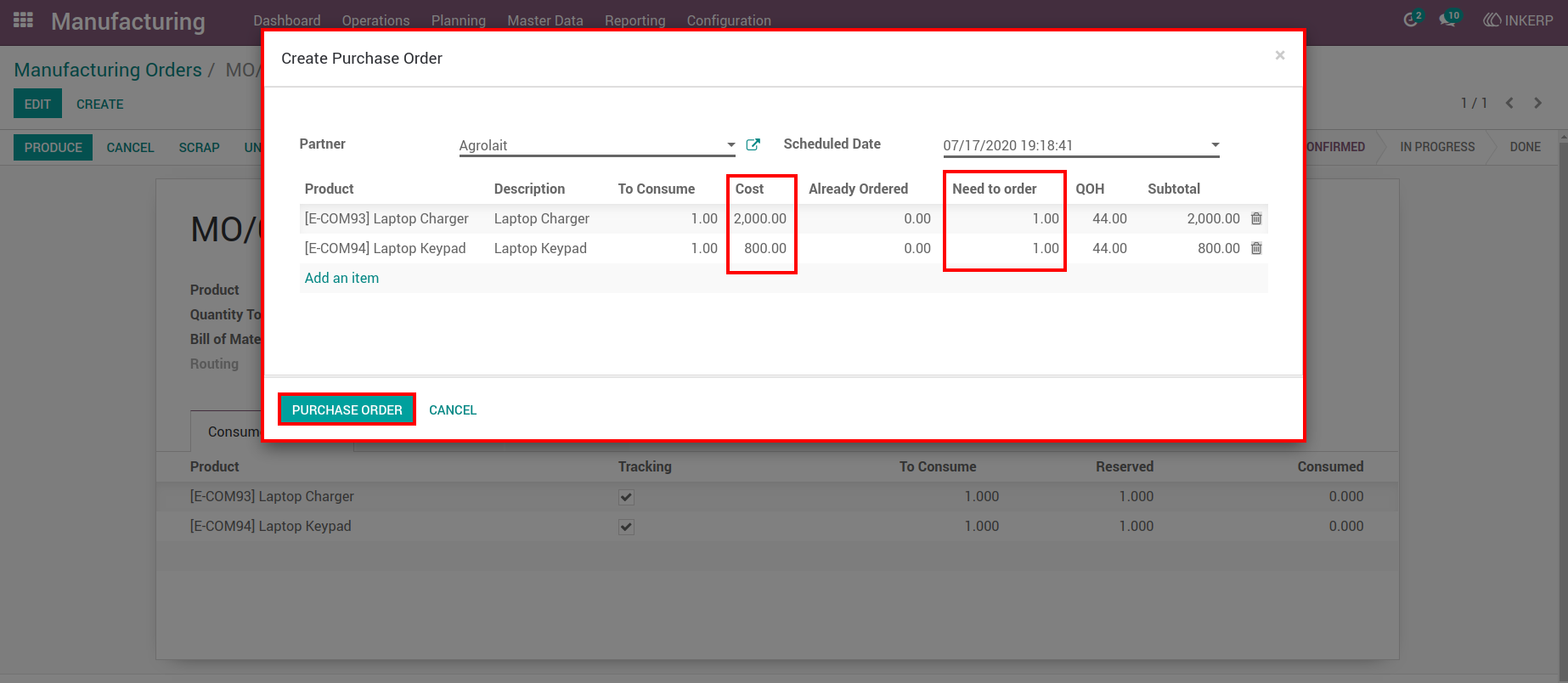1568x683 pixels.
Task: Click the Scheduled Date input field
Action: coord(1081,145)
